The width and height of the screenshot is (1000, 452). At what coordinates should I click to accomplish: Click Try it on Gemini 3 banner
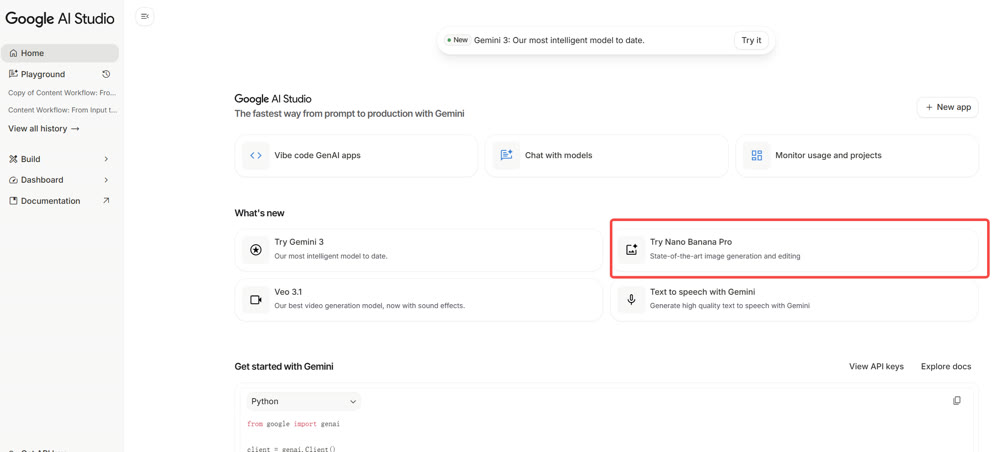tap(751, 40)
